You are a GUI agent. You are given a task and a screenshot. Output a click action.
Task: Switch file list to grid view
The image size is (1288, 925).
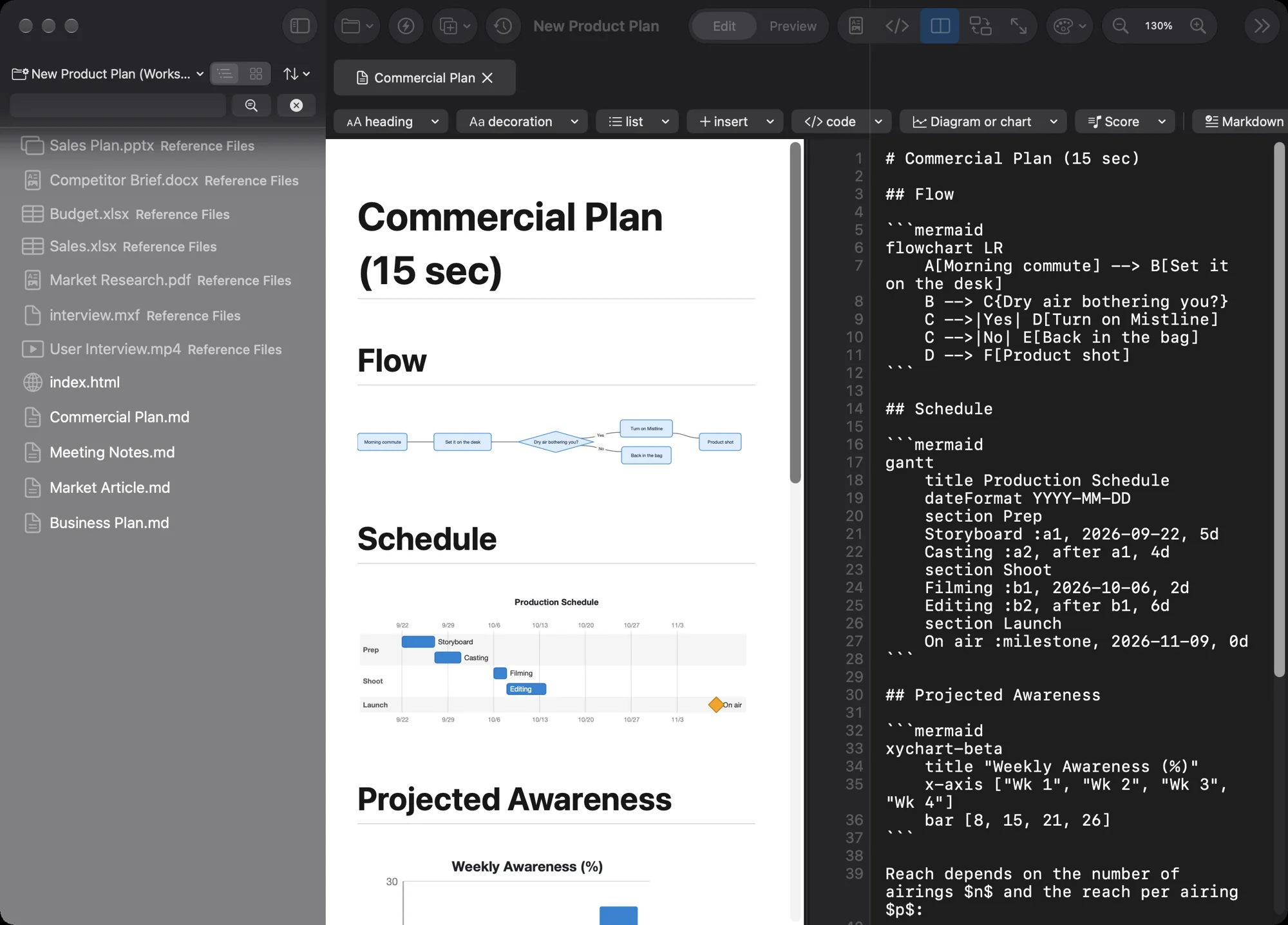[256, 73]
